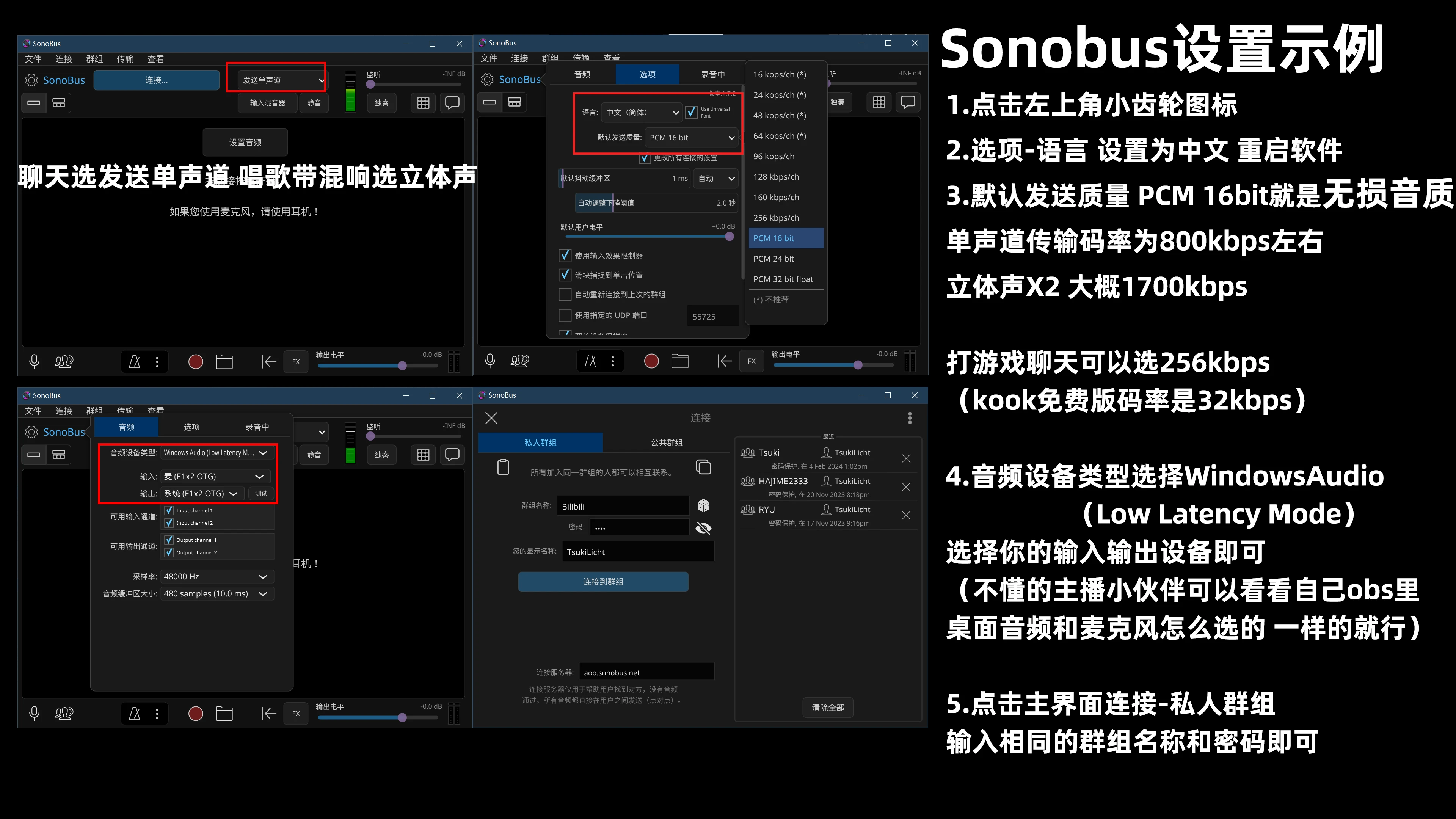The width and height of the screenshot is (1456, 819).
Task: Click the 默认用户电平 slider handle
Action: tap(729, 237)
